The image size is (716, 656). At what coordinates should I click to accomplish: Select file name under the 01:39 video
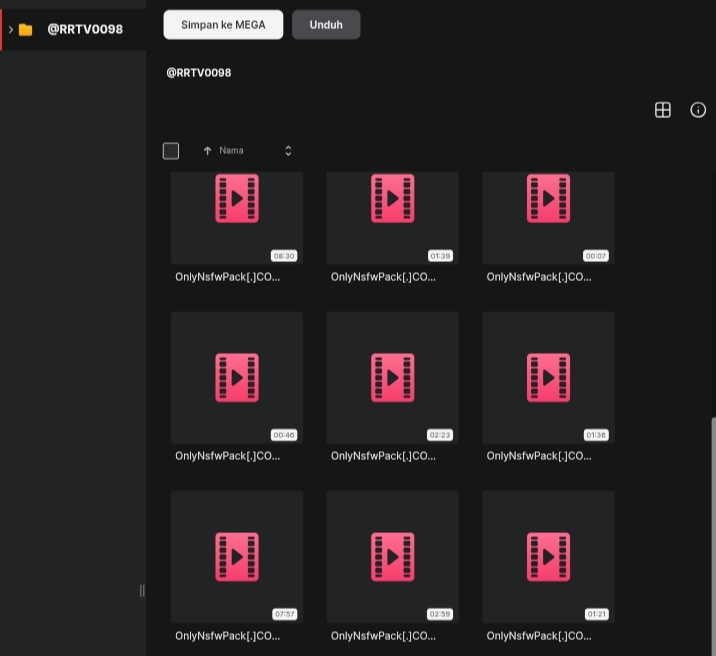(x=383, y=277)
